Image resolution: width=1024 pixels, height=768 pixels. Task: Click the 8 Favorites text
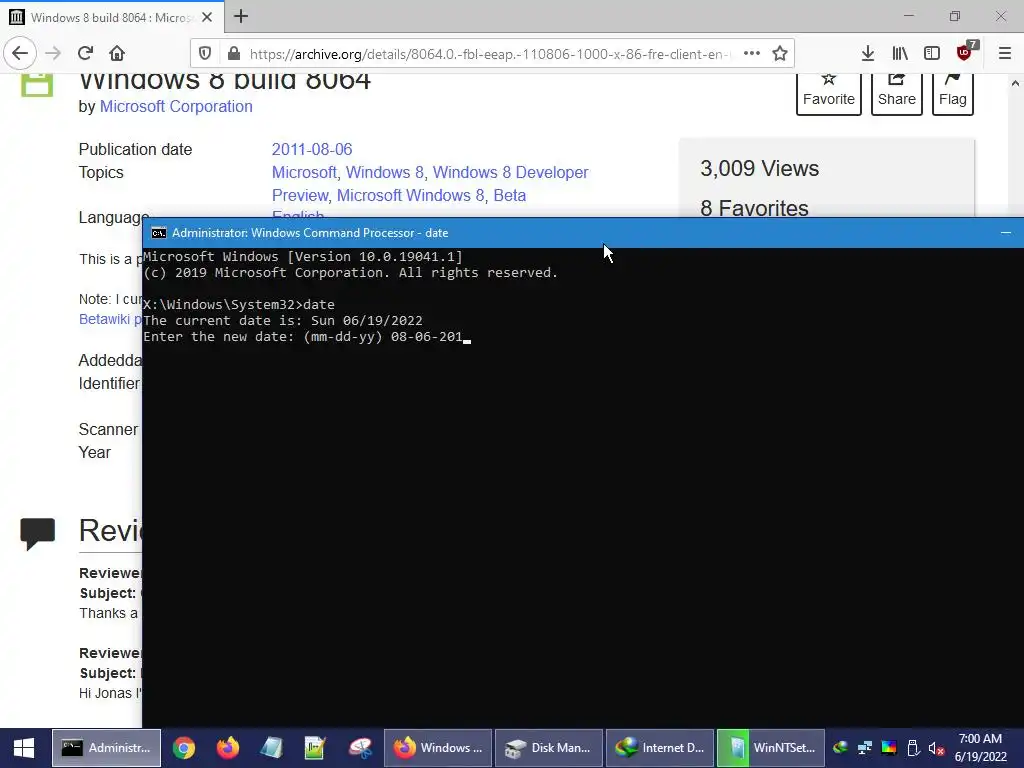click(x=754, y=208)
